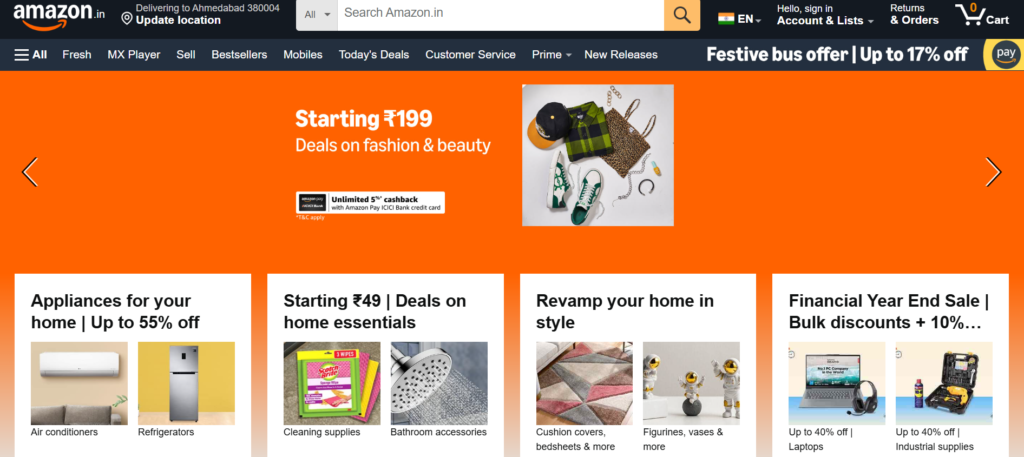Open the Refrigerators product thumbnail
The width and height of the screenshot is (1024, 457).
[x=186, y=390]
